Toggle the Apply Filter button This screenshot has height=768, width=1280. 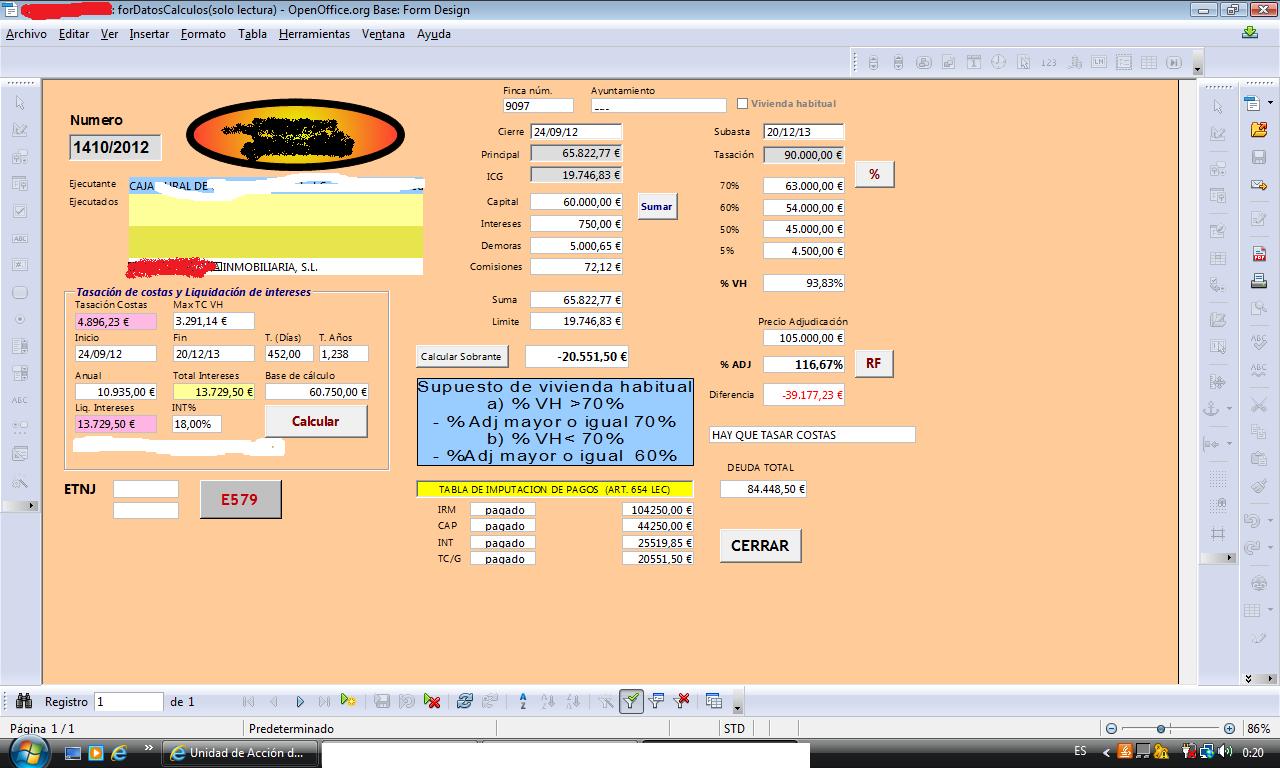coord(631,701)
